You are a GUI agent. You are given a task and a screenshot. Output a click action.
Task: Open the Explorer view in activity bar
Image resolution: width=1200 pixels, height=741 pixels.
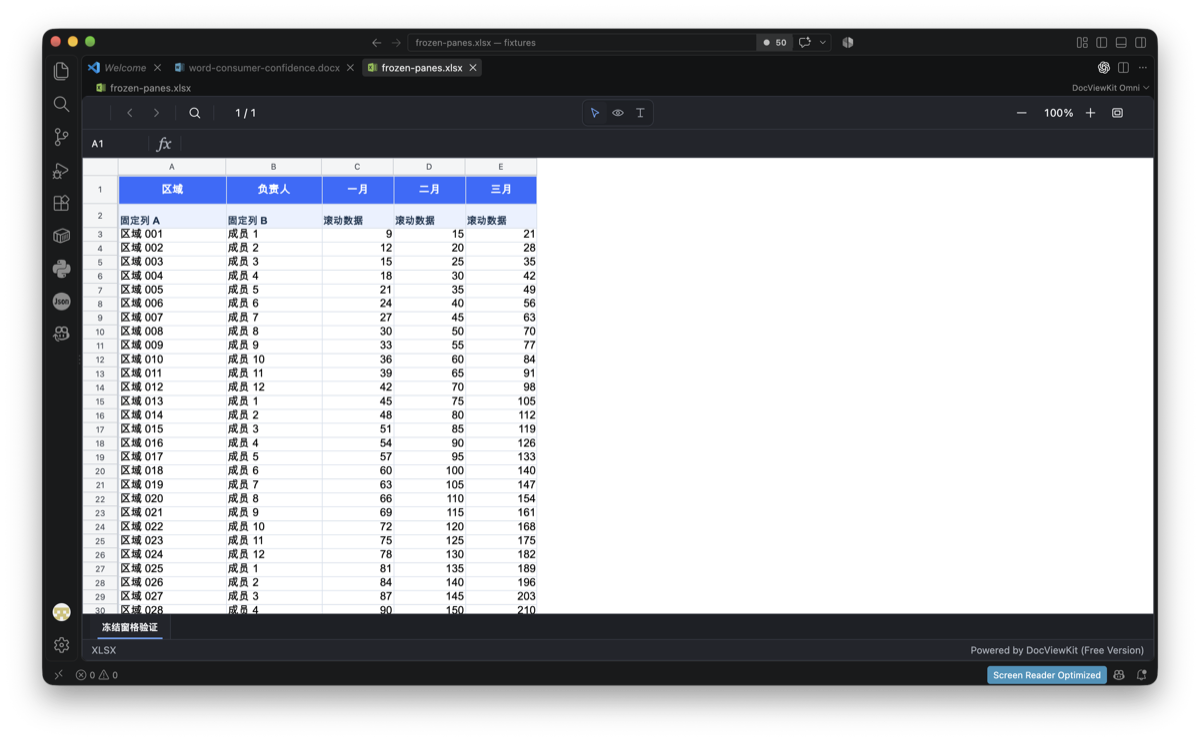[61, 71]
